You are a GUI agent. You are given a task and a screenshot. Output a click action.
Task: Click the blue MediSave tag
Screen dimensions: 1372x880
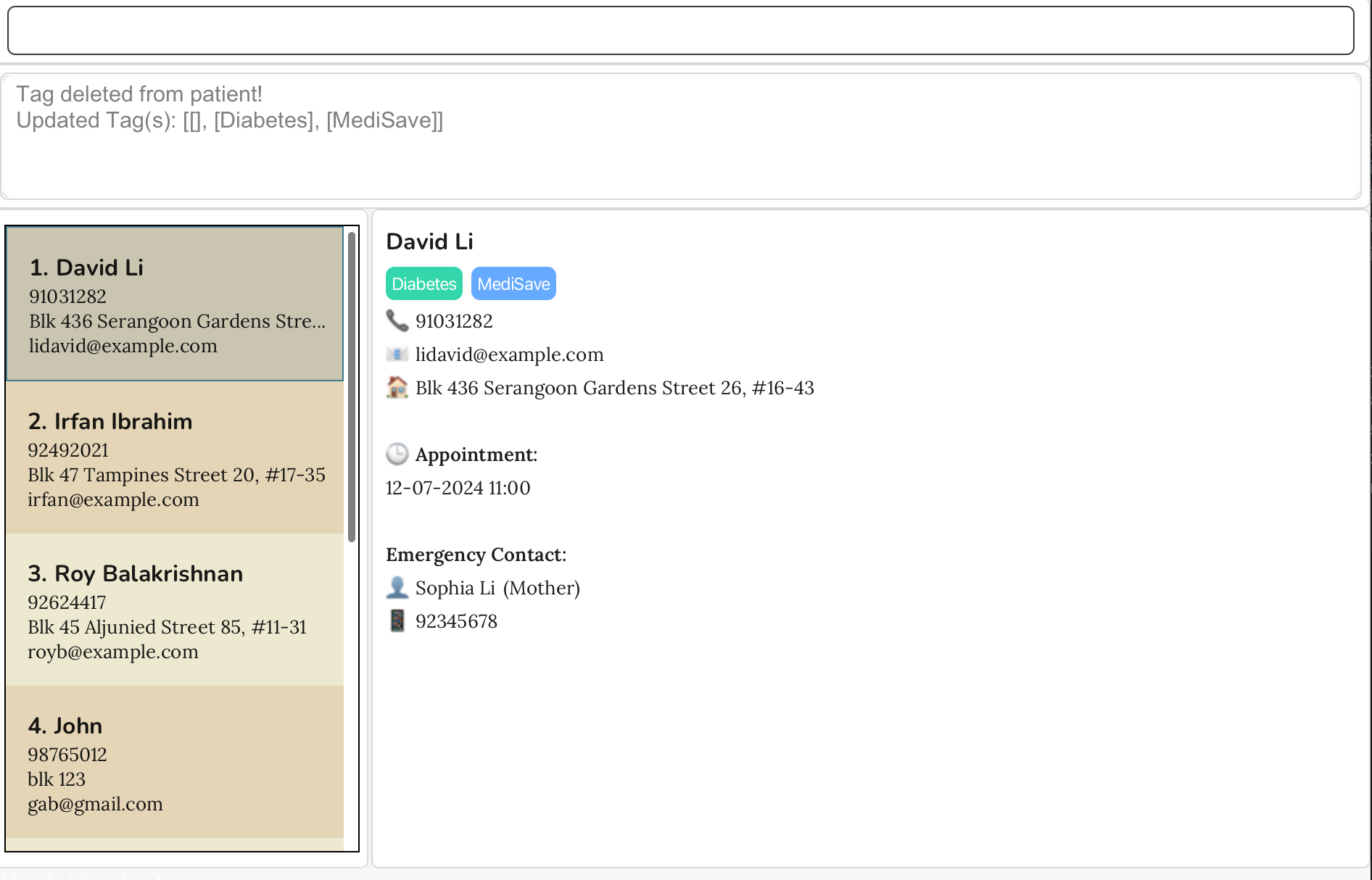pyautogui.click(x=513, y=284)
